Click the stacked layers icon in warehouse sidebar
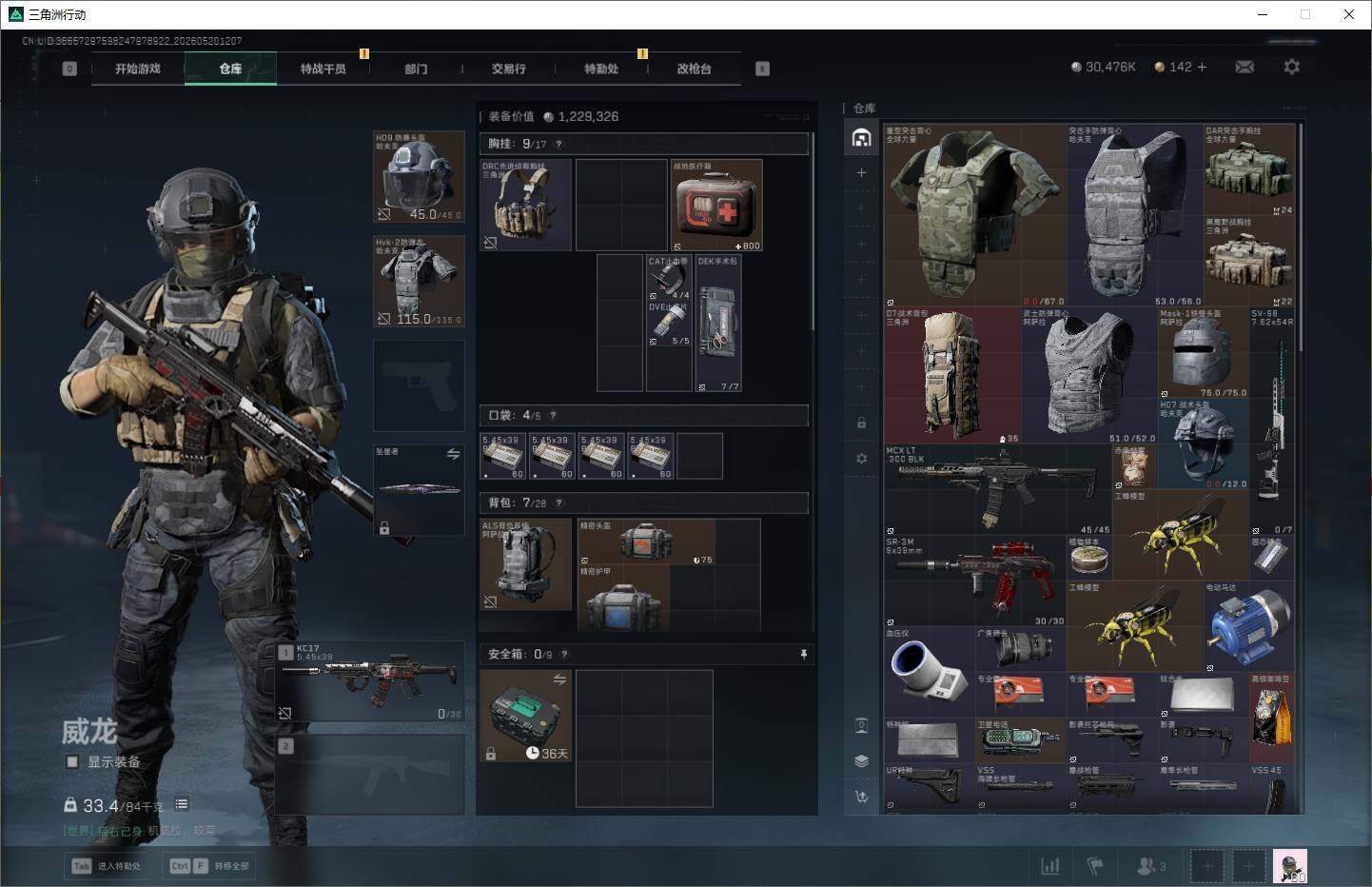 point(861,760)
